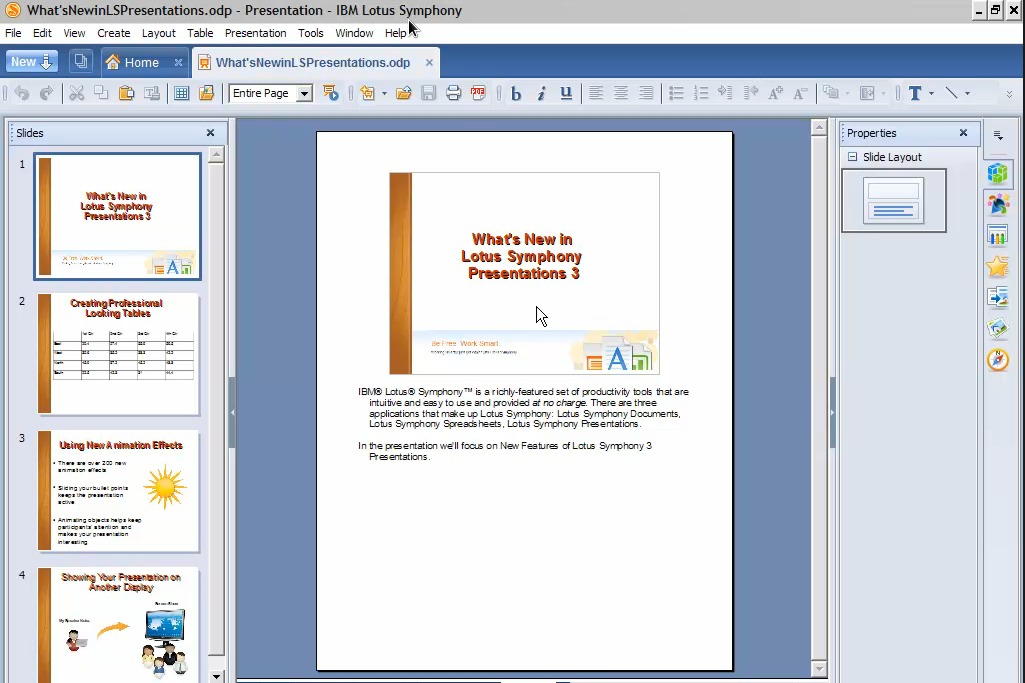Viewport: 1025px width, 683px height.
Task: Open the Line tool dropdown arrow
Action: click(x=967, y=93)
